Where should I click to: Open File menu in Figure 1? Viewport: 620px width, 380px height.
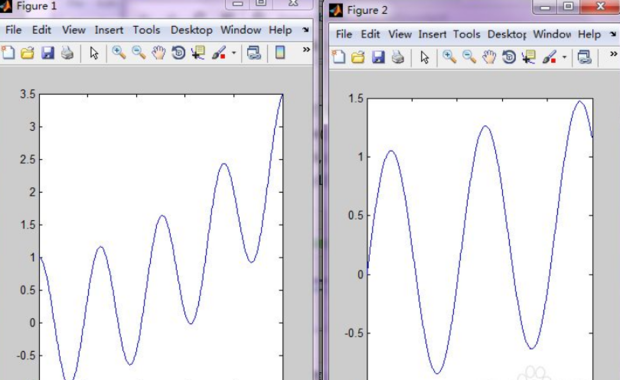click(x=13, y=30)
